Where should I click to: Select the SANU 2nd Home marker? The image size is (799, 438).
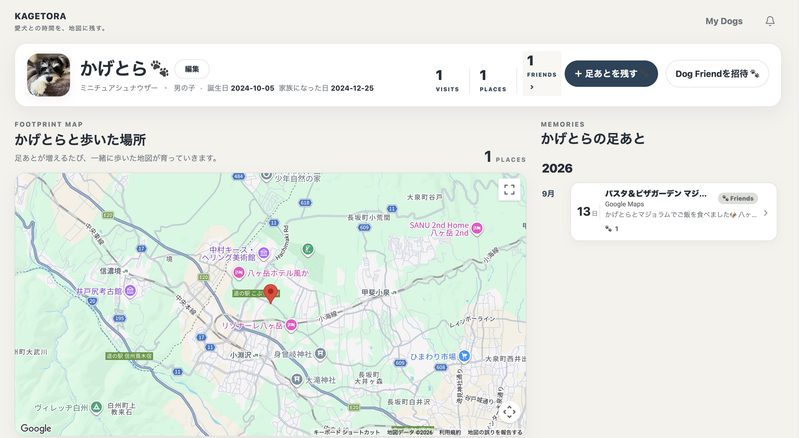coord(476,229)
